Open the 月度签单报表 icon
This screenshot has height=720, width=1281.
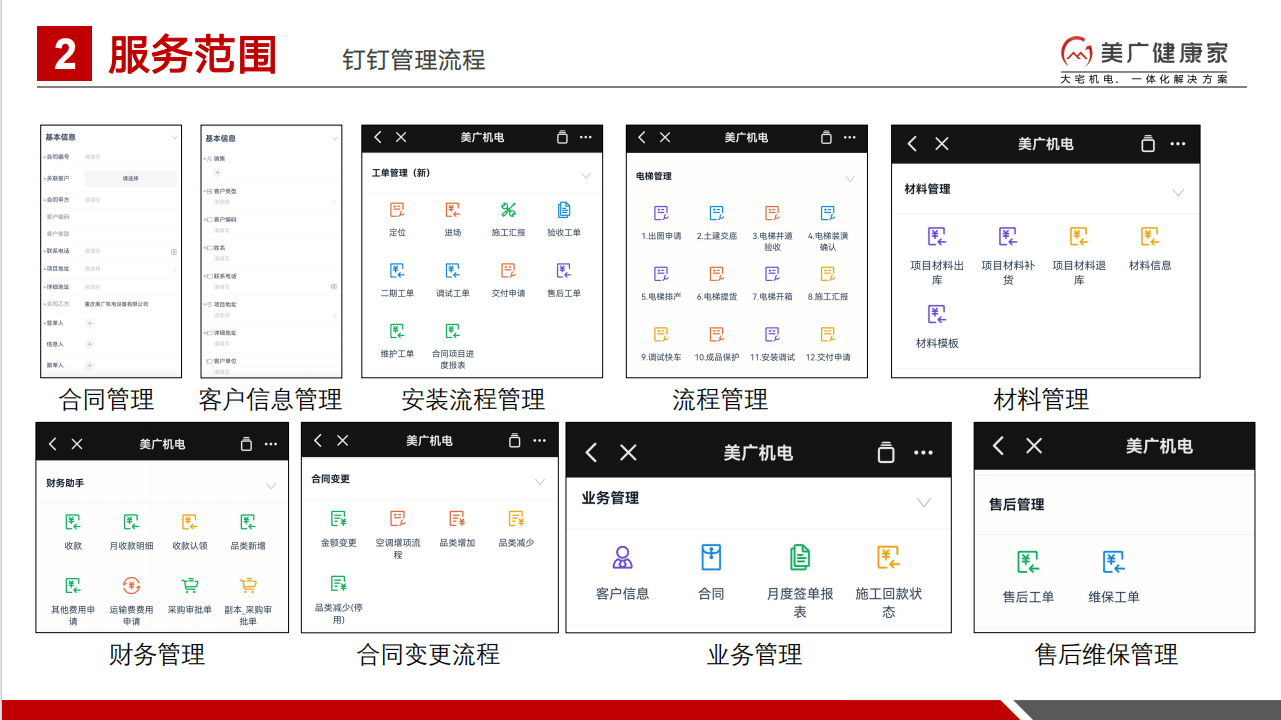800,558
